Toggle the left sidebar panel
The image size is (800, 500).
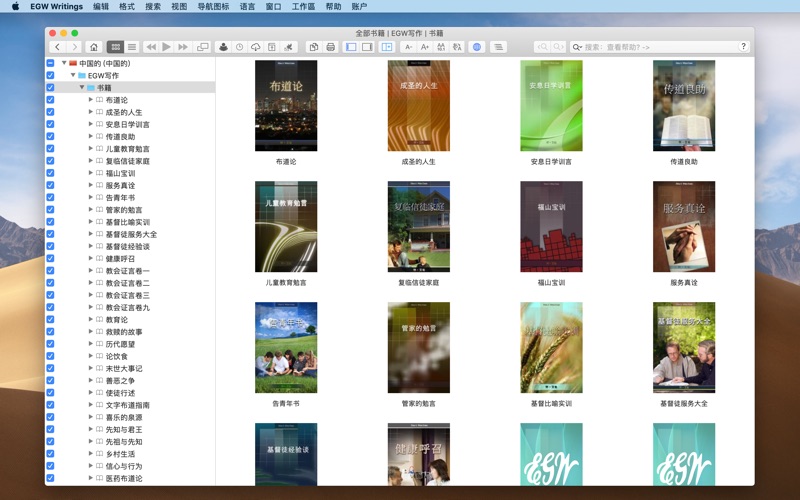pyautogui.click(x=351, y=47)
